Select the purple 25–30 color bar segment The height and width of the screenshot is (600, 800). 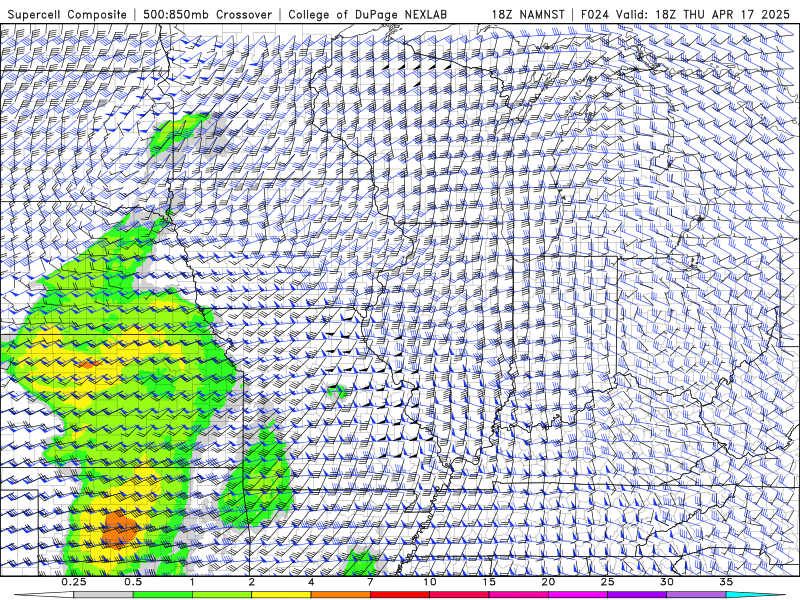point(637,595)
